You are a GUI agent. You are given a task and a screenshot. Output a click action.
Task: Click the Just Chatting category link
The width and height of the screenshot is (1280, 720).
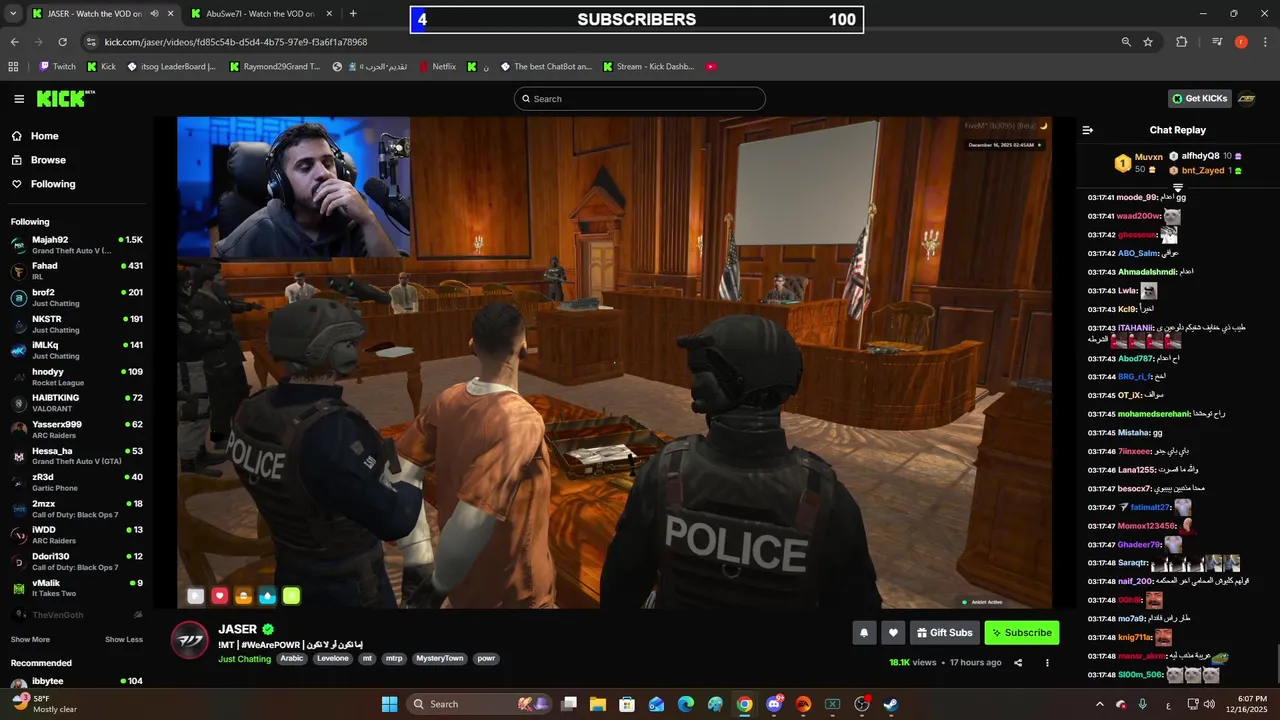pyautogui.click(x=245, y=659)
